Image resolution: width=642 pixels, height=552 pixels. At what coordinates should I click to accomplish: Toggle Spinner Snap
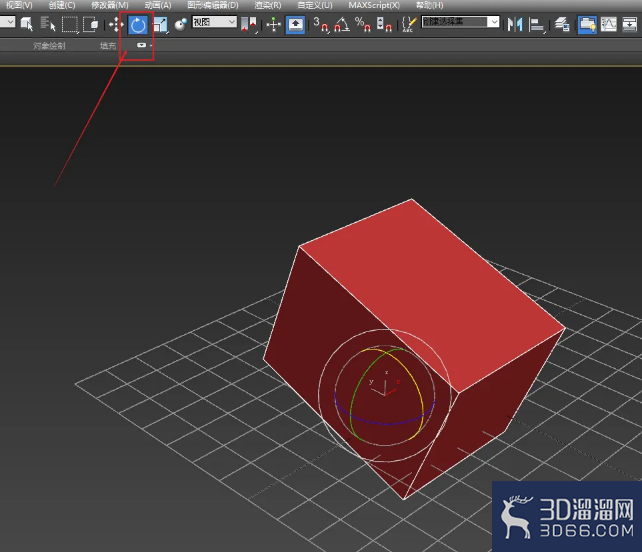tap(384, 24)
